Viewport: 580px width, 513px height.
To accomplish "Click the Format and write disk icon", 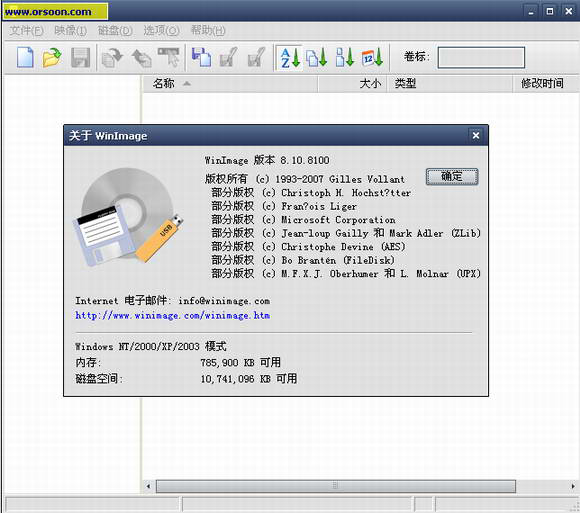I will [169, 57].
